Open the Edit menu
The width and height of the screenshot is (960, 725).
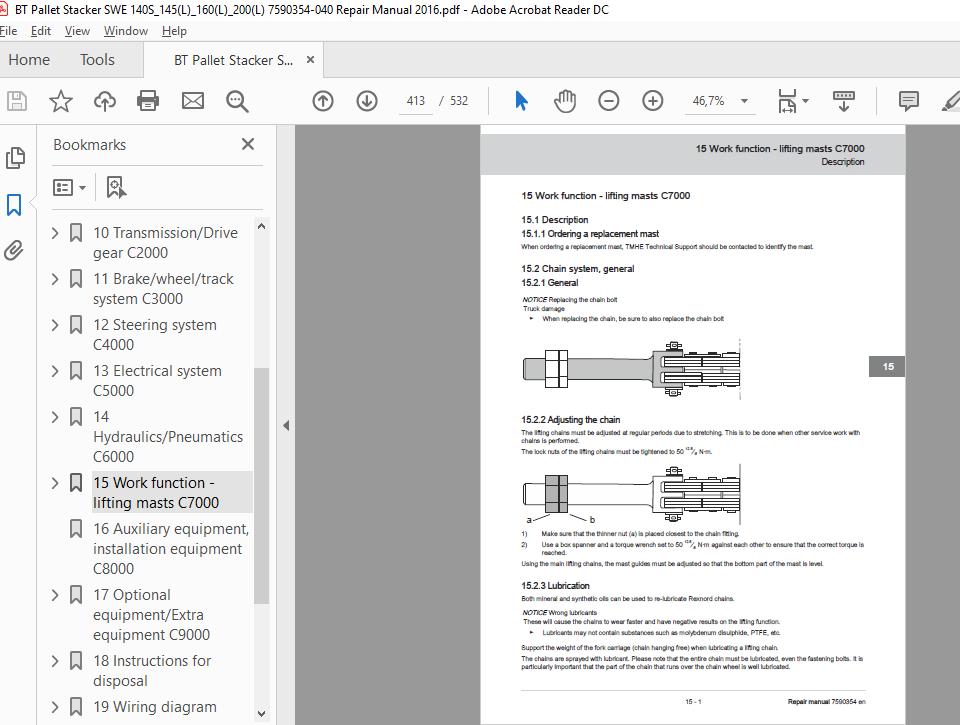(x=41, y=31)
